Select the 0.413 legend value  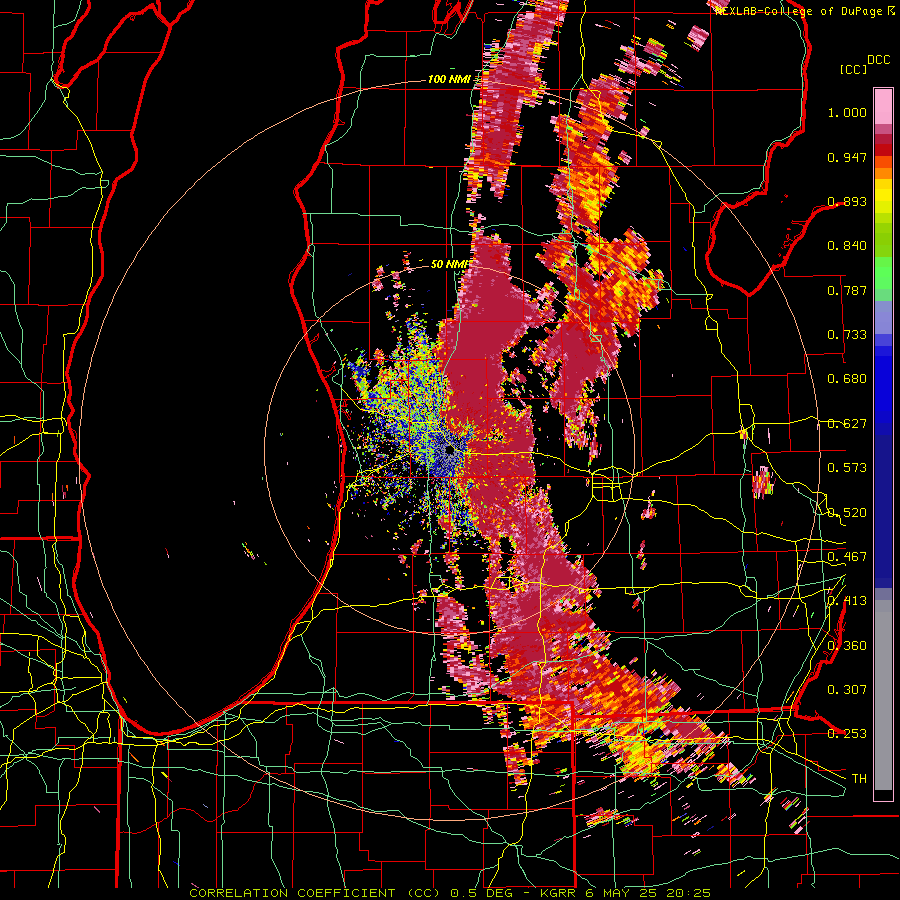click(847, 601)
